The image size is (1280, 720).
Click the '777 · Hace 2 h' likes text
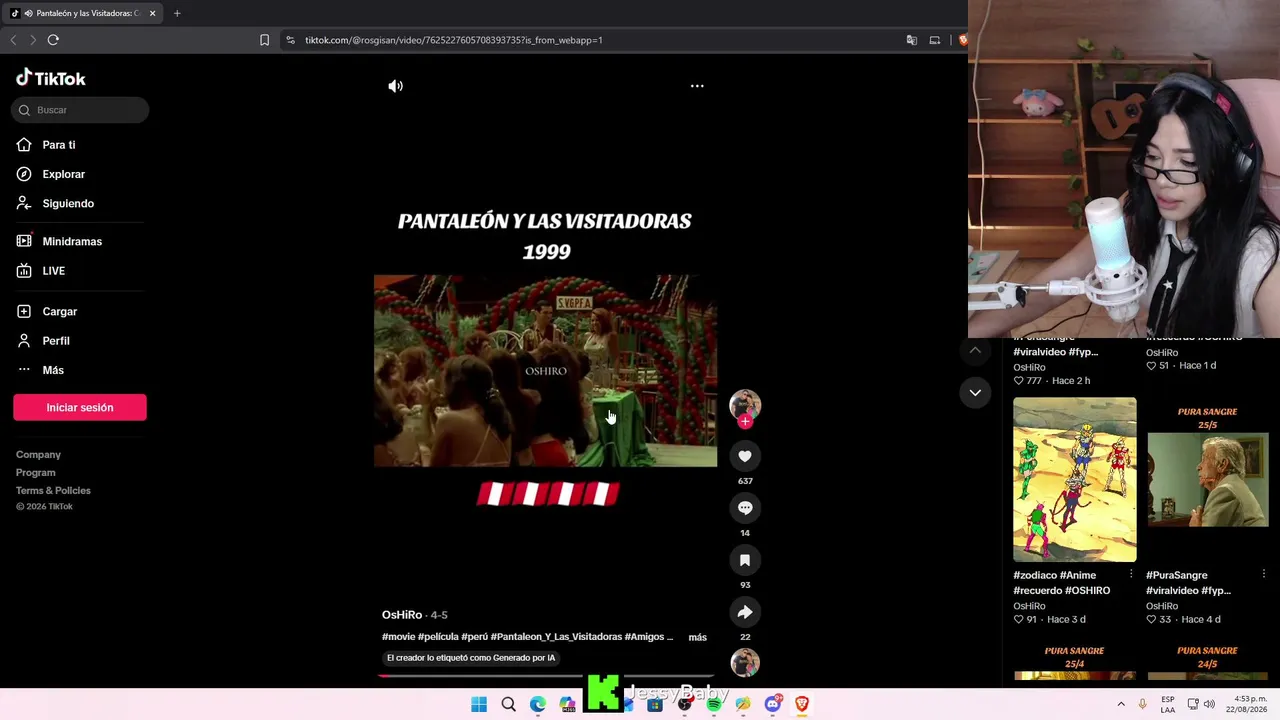tap(1052, 381)
